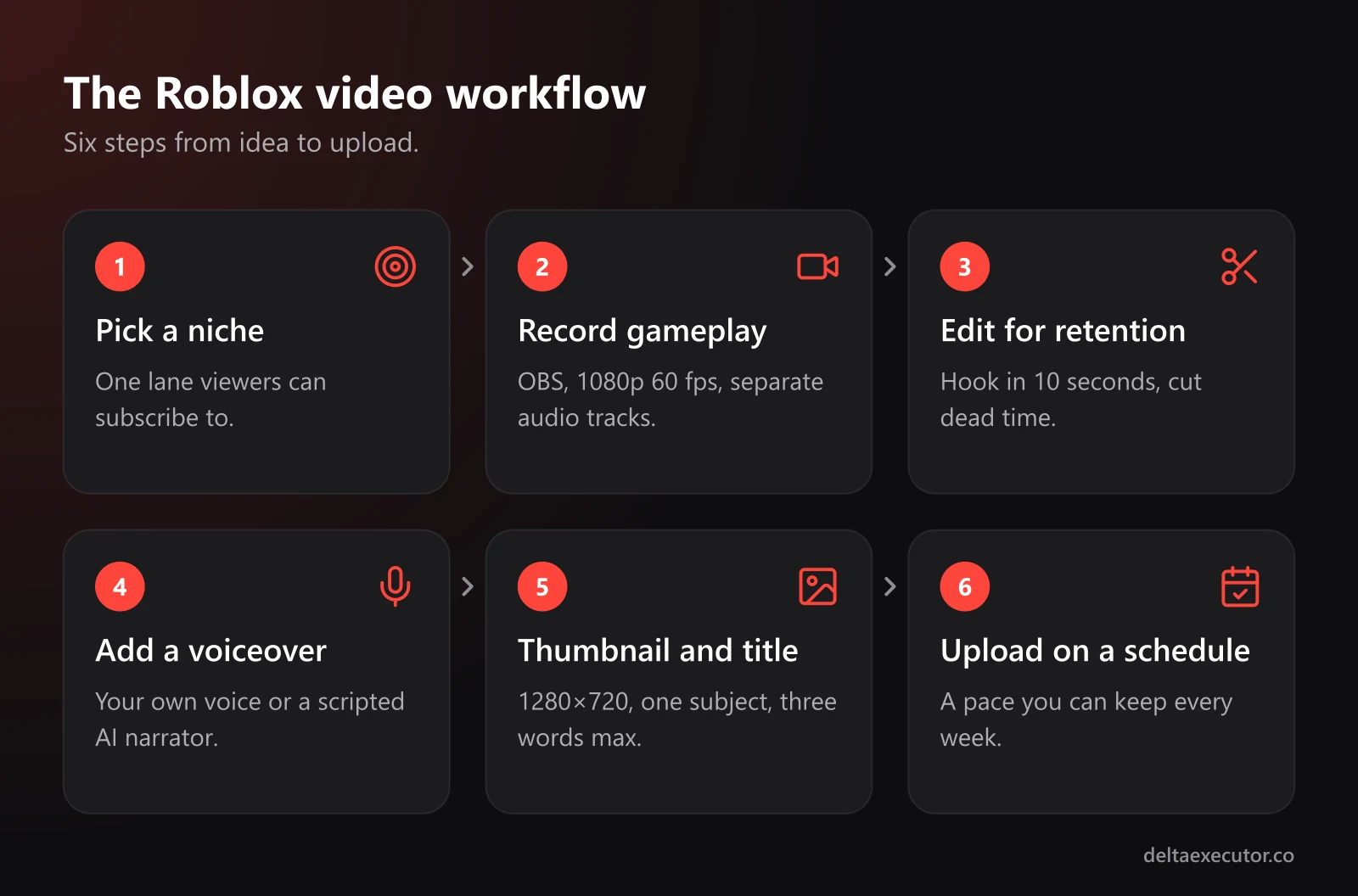Select the 'Upload on a schedule' heading
Screen dimensions: 1358x896
(1095, 652)
